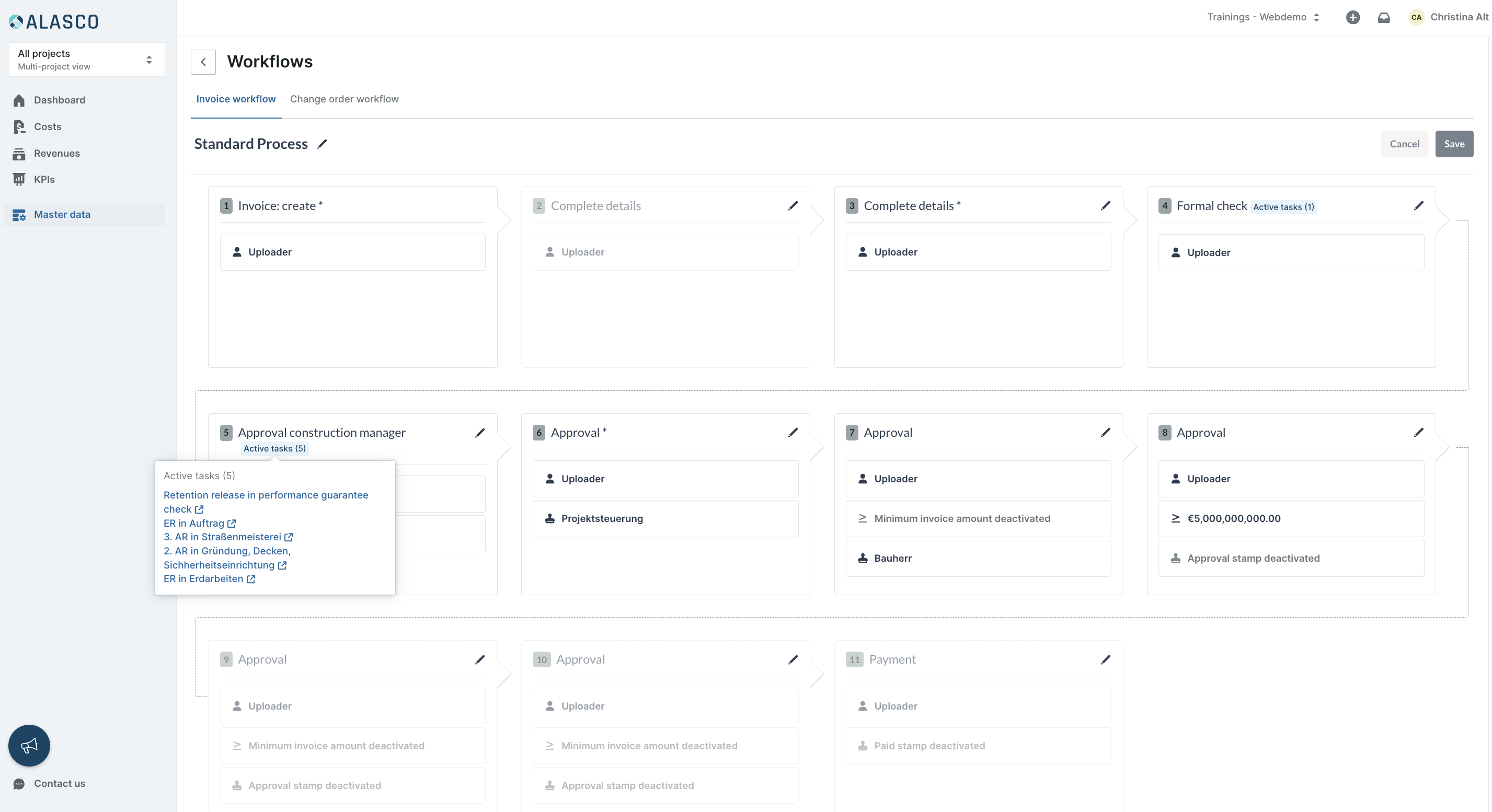Viewport: 1492px width, 812px height.
Task: Click Active tasks (1) badge on Formal check
Action: (x=1283, y=207)
